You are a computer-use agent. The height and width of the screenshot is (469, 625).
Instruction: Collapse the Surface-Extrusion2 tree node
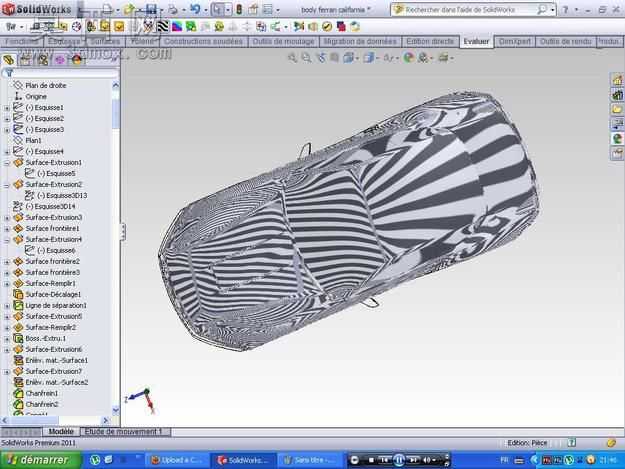(x=7, y=185)
